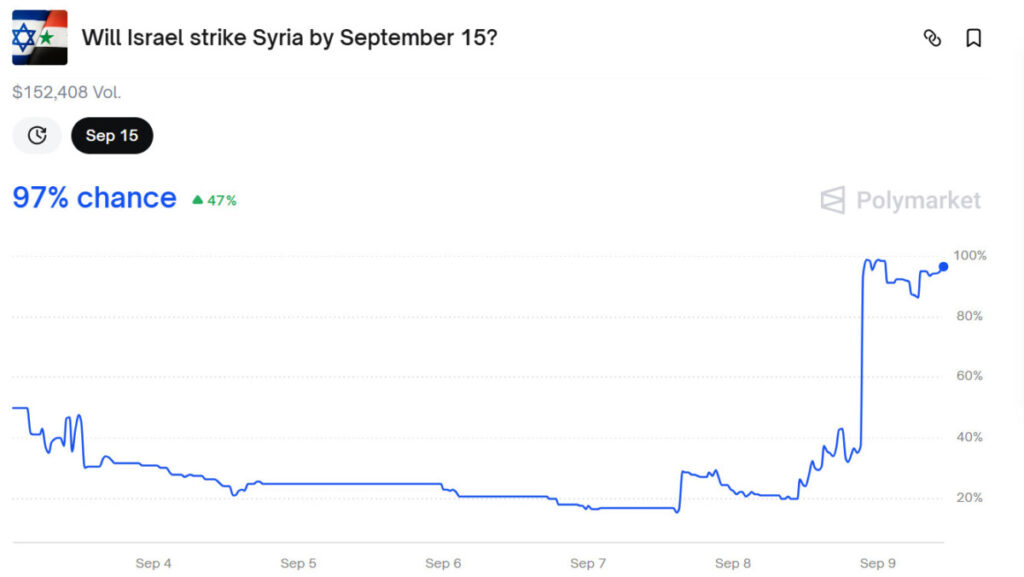Image resolution: width=1024 pixels, height=577 pixels.
Task: Click the Polymarket logo watermark
Action: tap(900, 200)
